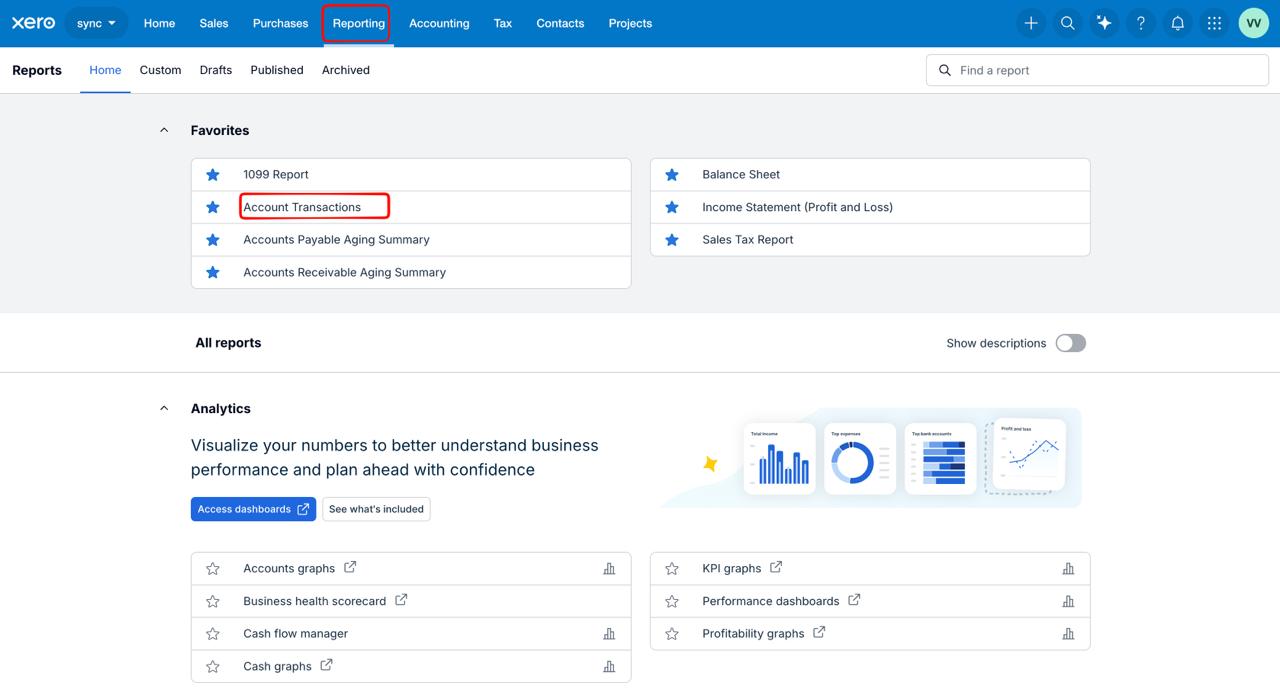Switch to the Published tab
The image size is (1280, 699).
point(277,70)
